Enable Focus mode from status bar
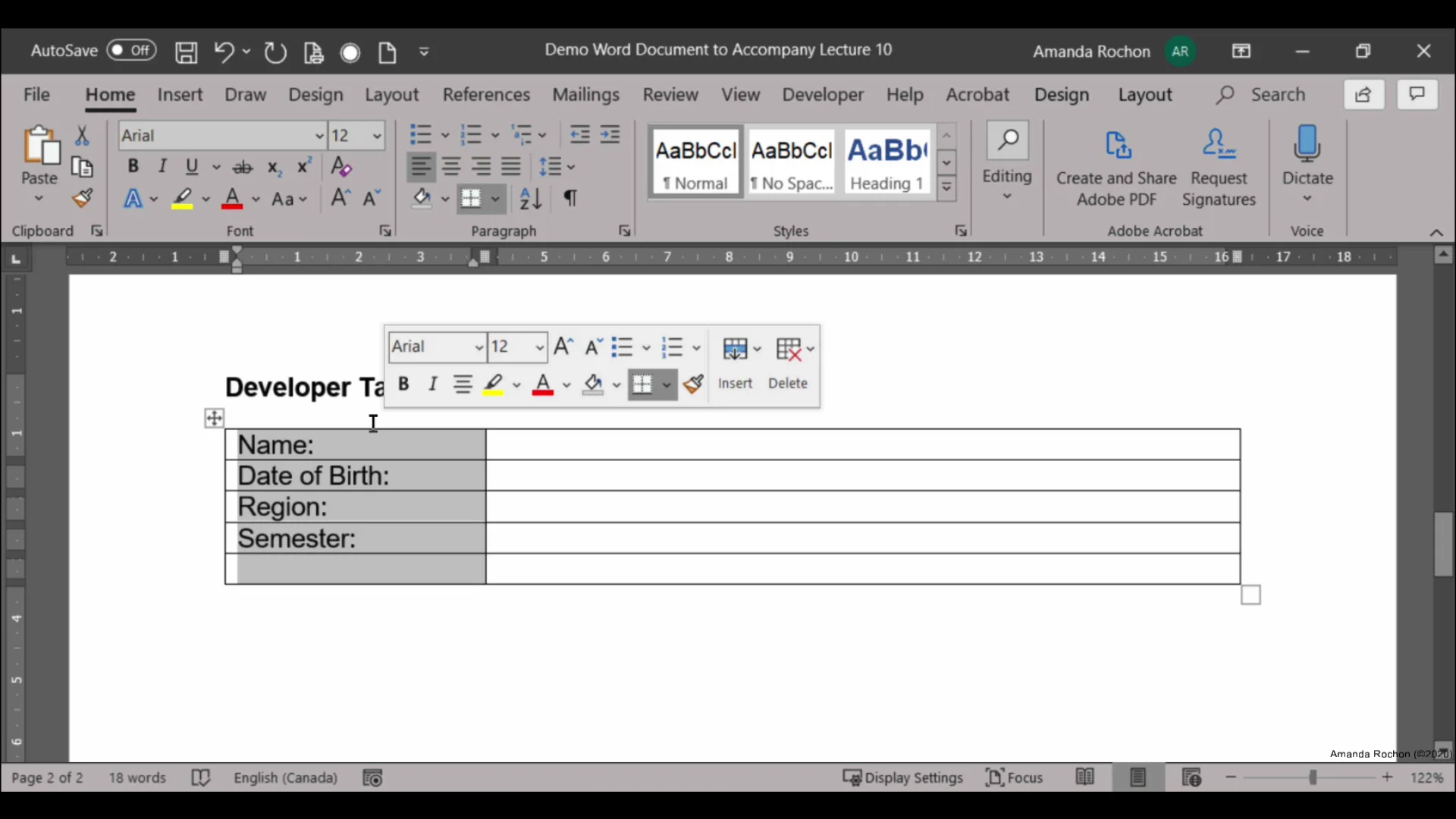This screenshot has width=1456, height=819. pyautogui.click(x=1015, y=777)
